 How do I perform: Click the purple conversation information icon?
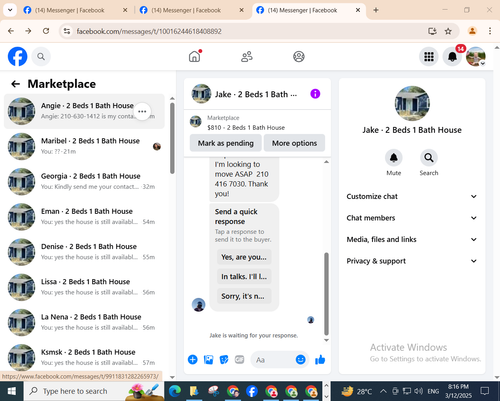tap(315, 94)
